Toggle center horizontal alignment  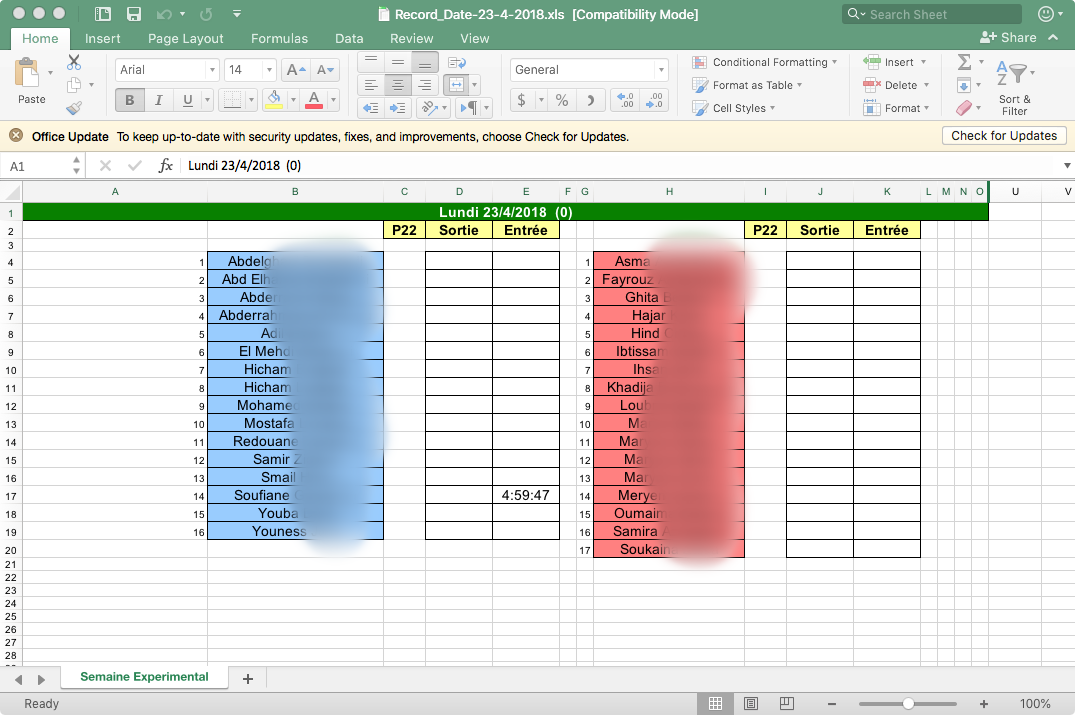398,85
